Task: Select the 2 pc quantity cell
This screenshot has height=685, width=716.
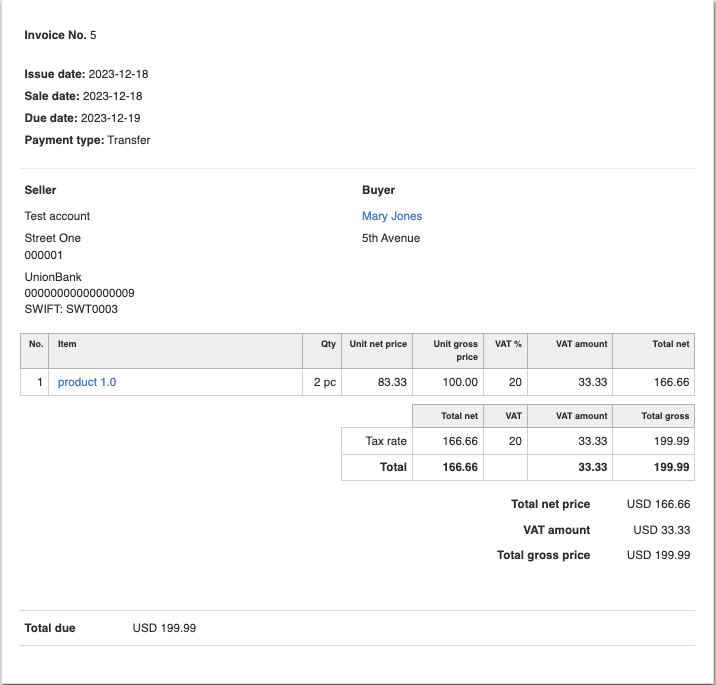Action: click(x=324, y=382)
